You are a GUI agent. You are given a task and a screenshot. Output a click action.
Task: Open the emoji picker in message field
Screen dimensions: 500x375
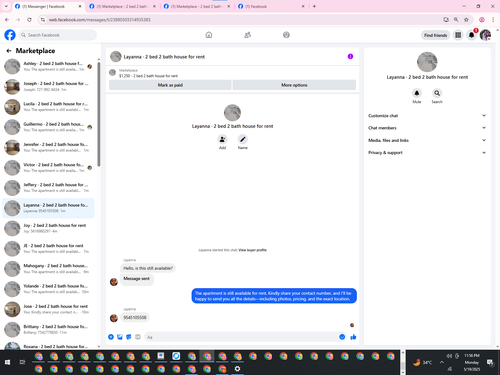click(x=342, y=337)
